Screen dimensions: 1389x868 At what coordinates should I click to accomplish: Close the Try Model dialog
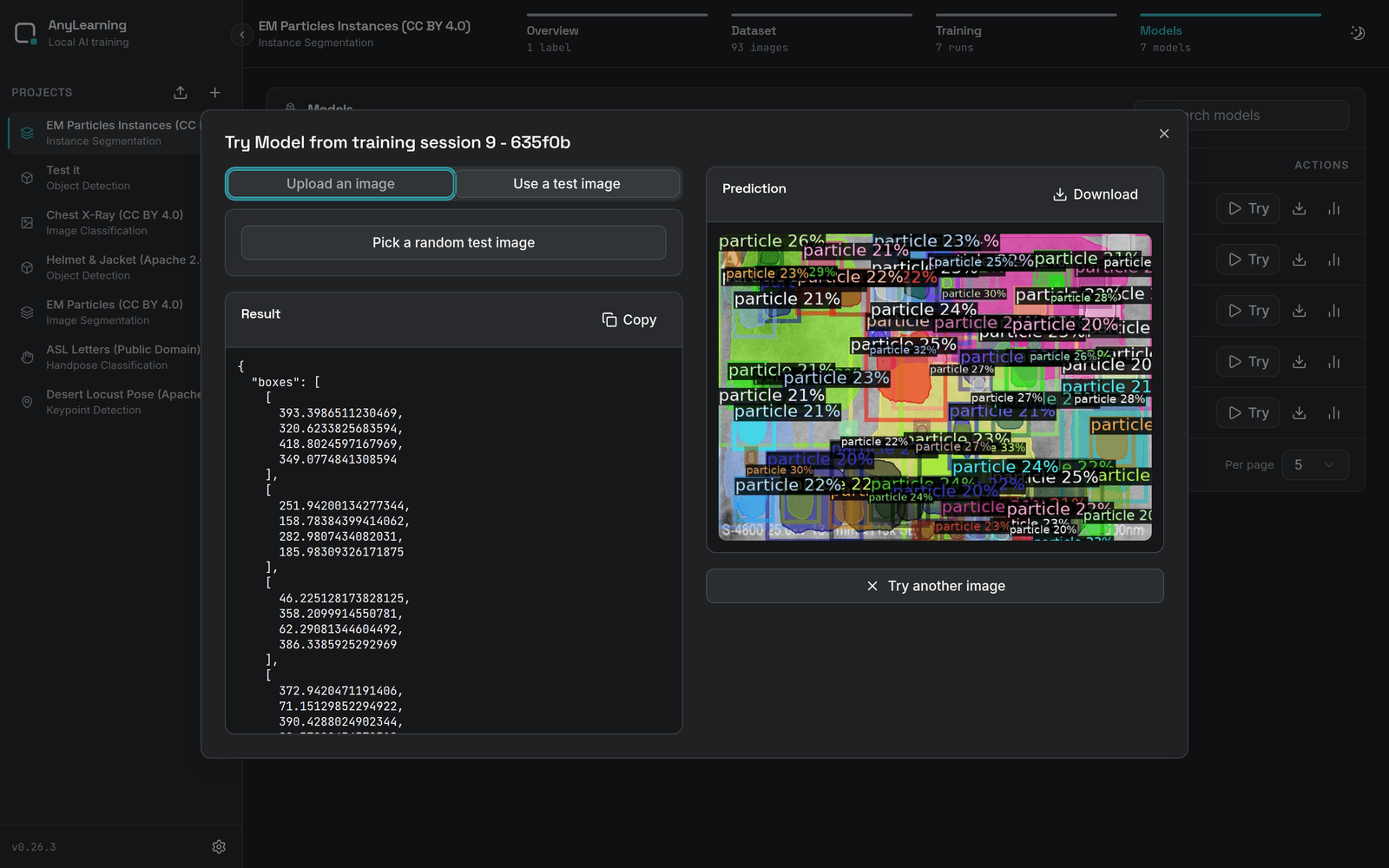coord(1164,134)
